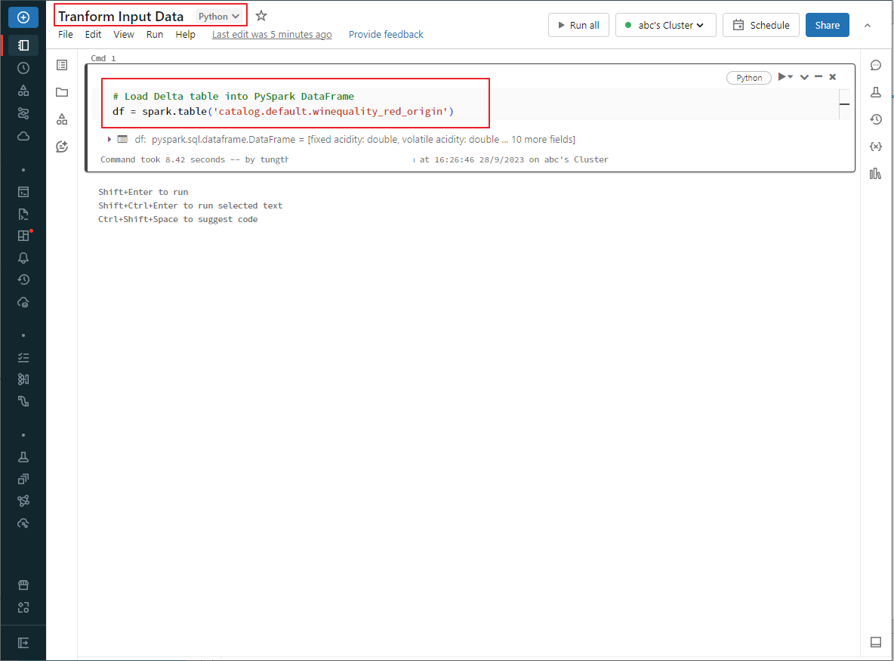Open version history icon on right panel
The height and width of the screenshot is (661, 894).
pyautogui.click(x=876, y=119)
